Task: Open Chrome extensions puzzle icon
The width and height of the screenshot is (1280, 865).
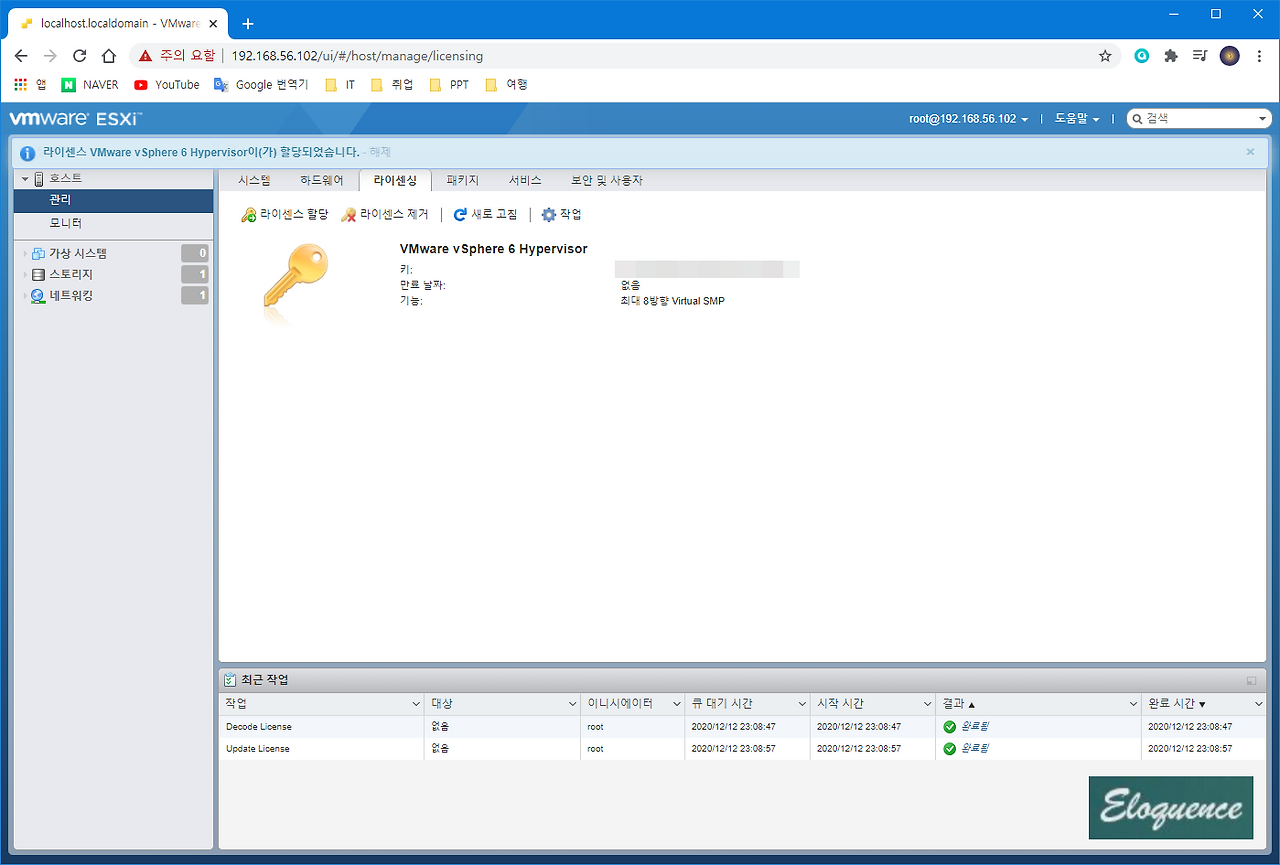Action: pyautogui.click(x=1171, y=56)
